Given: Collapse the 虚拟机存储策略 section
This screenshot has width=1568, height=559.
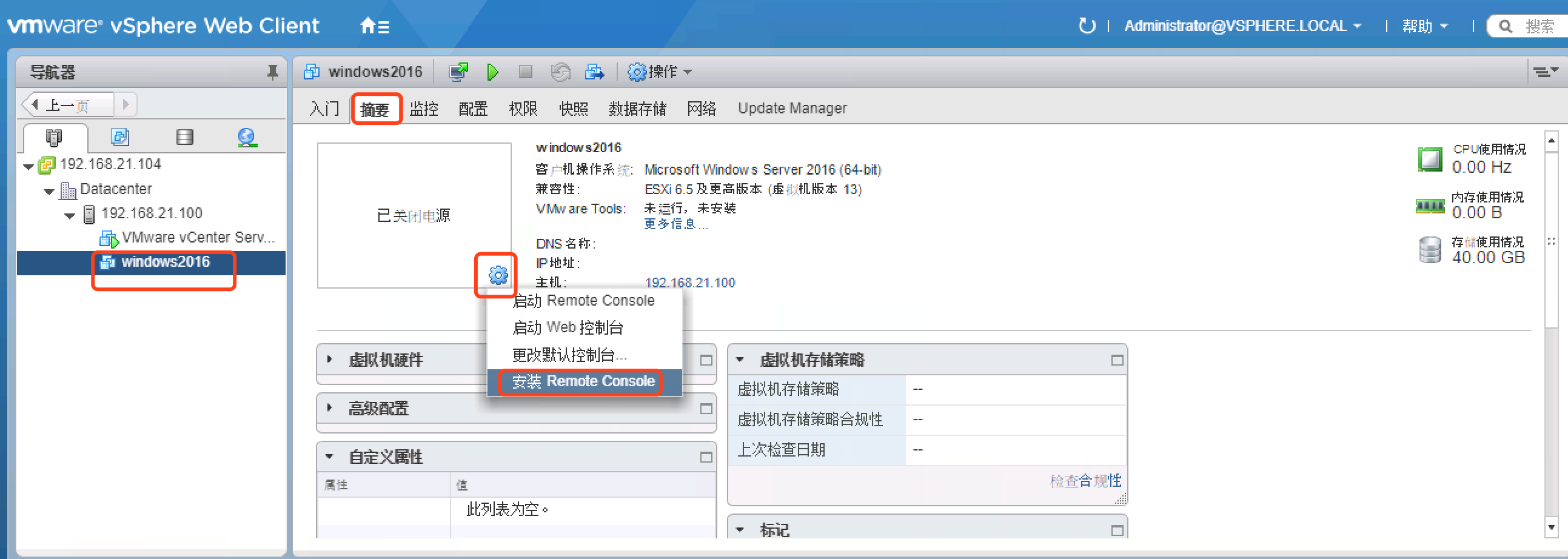Looking at the screenshot, I should click(x=740, y=360).
